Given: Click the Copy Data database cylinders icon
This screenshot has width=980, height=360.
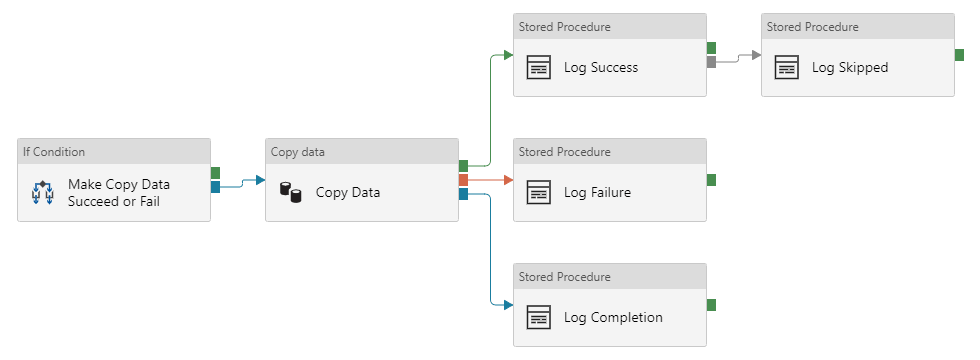Looking at the screenshot, I should [x=290, y=192].
